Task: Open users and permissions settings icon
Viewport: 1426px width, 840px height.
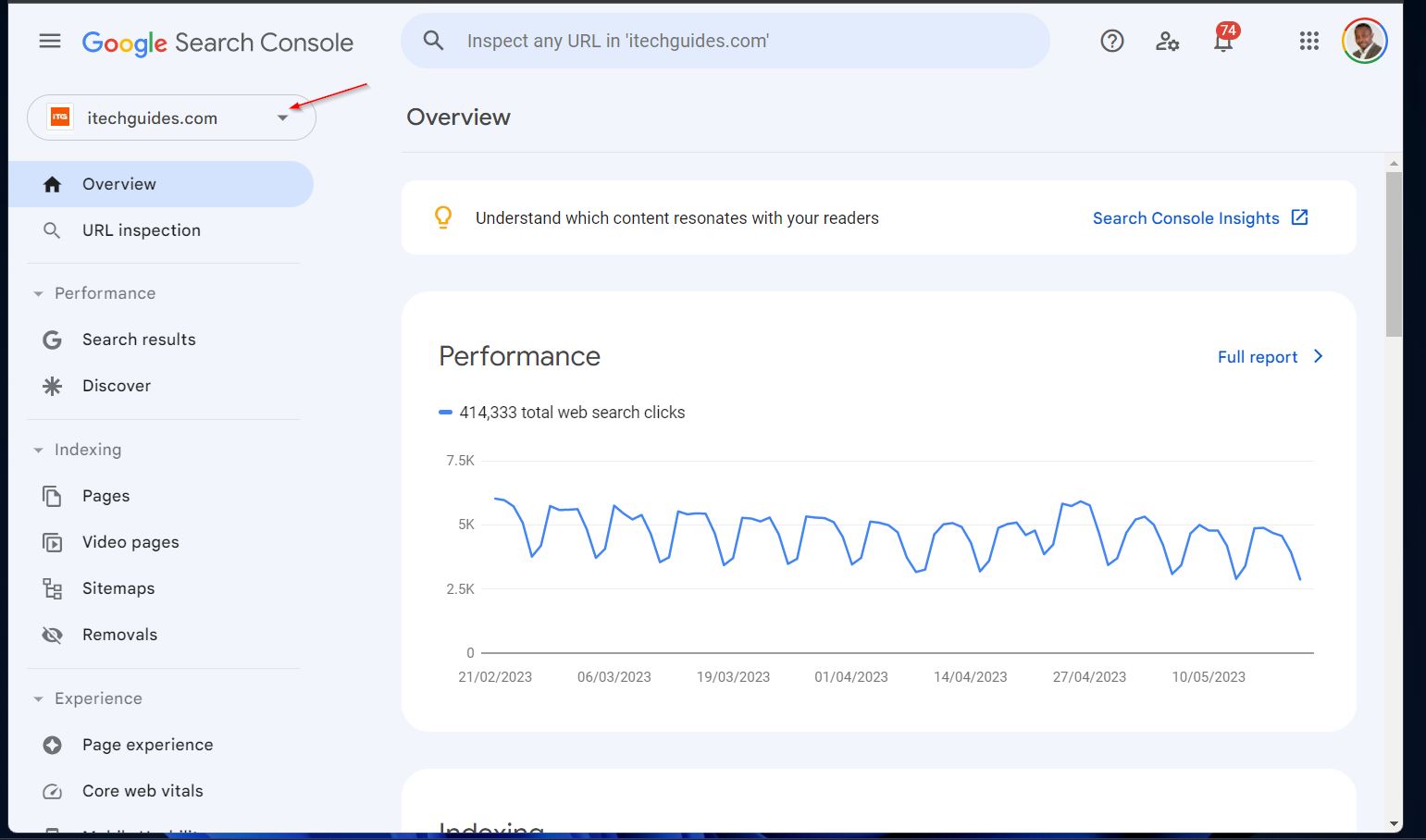Action: pyautogui.click(x=1168, y=41)
